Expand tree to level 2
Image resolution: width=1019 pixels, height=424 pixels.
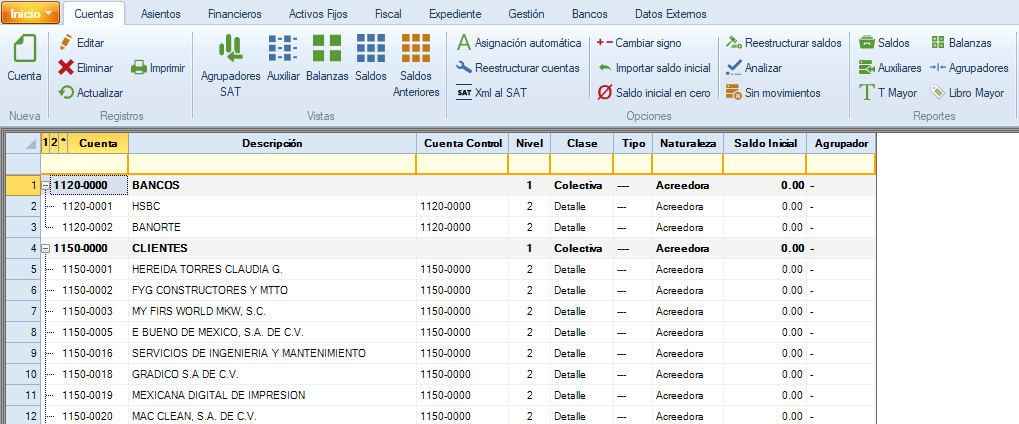(54, 143)
